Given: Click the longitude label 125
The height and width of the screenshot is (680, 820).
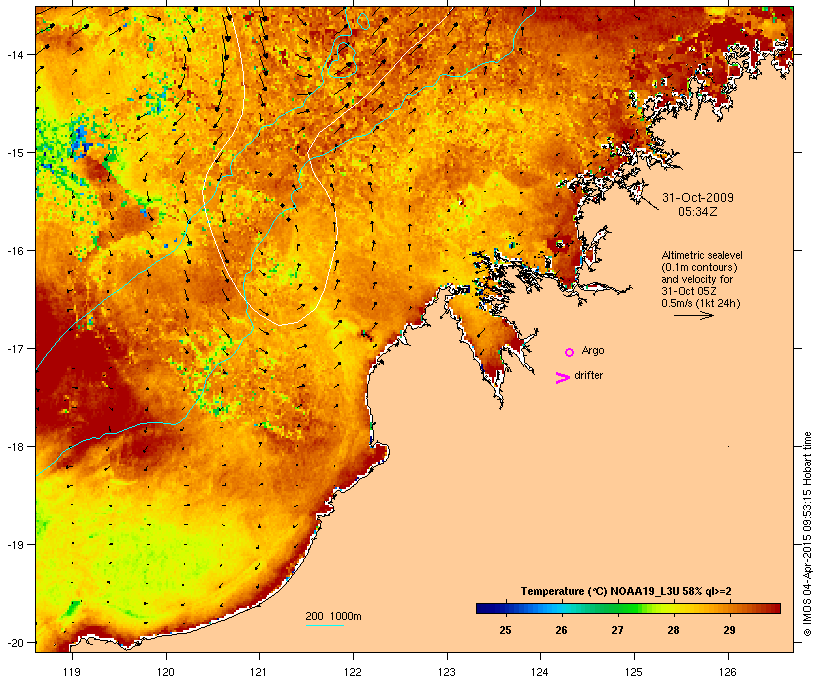Looking at the screenshot, I should tap(634, 672).
